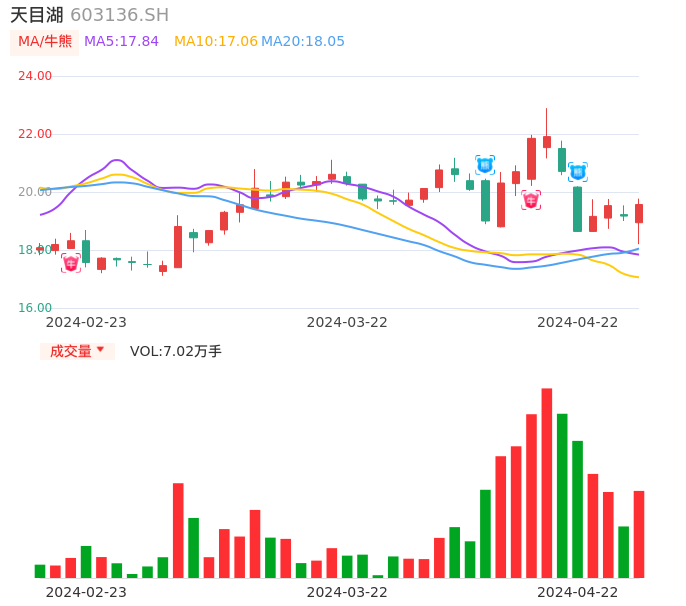
Task: Click the 24.00 price axis label
Action: [x=35, y=77]
